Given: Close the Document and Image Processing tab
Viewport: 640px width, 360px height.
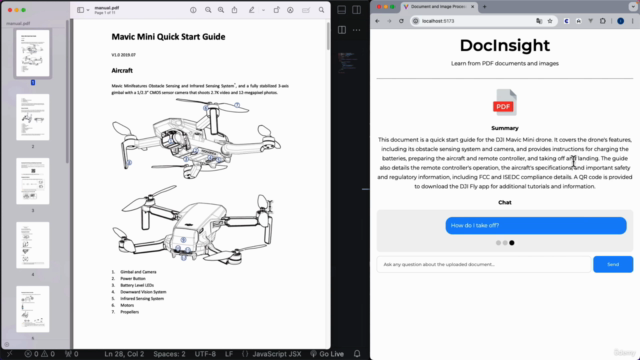Looking at the screenshot, I should point(473,7).
